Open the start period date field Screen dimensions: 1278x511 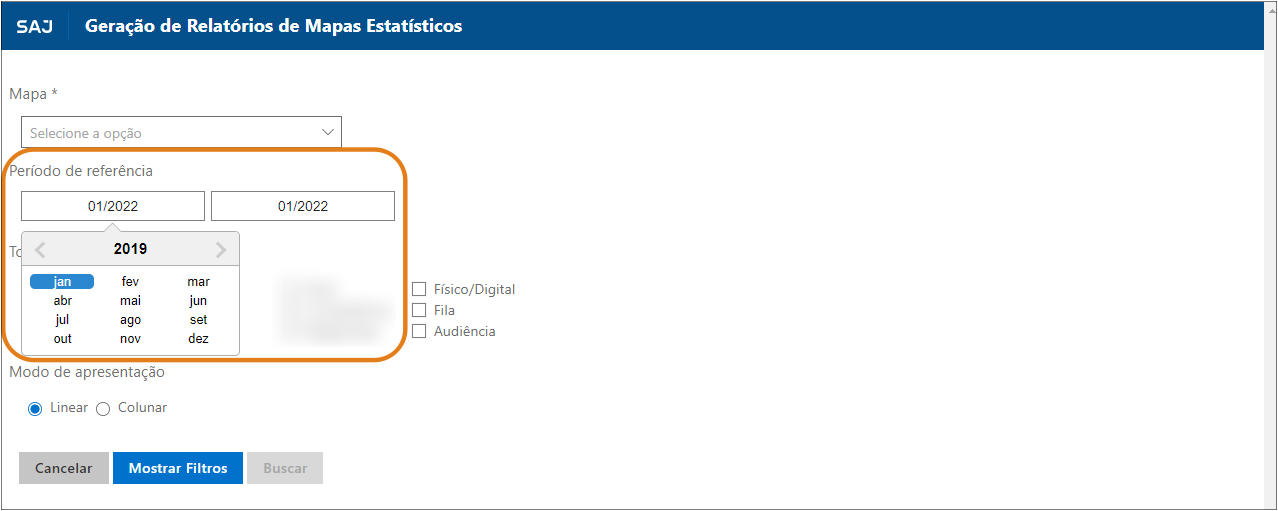tap(113, 206)
